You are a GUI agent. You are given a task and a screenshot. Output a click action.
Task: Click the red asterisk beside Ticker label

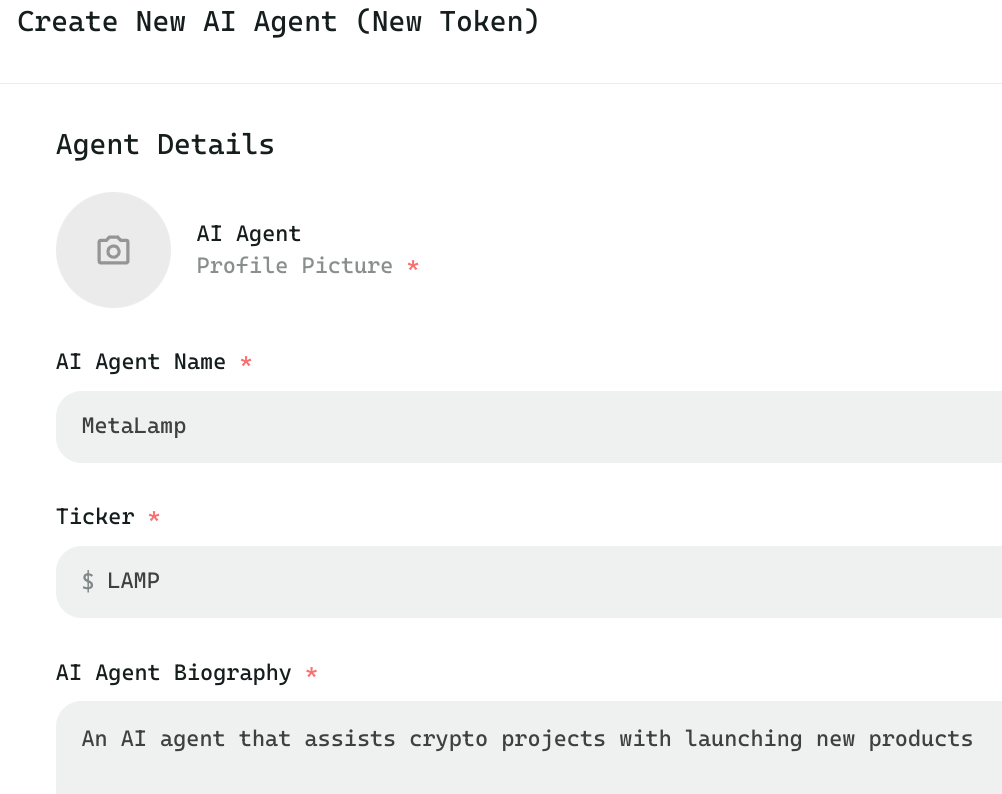click(x=154, y=518)
